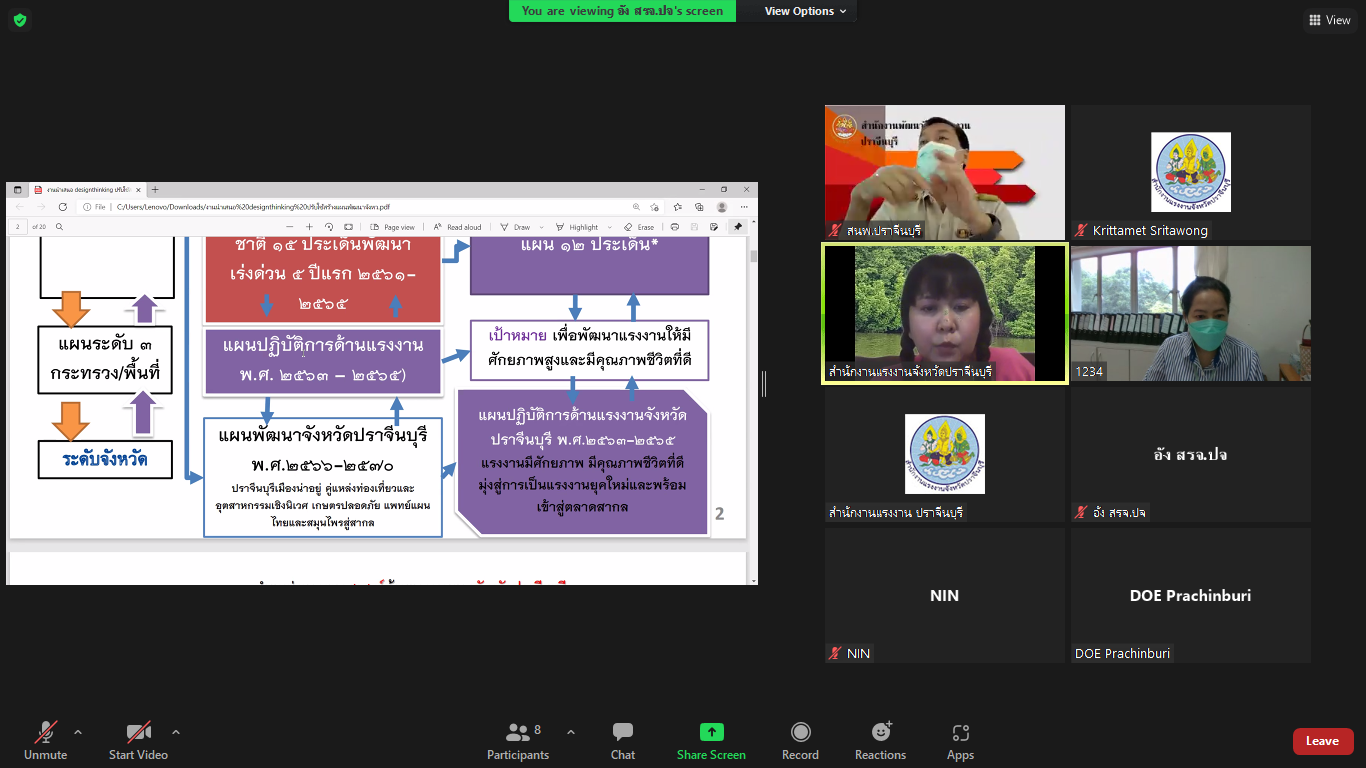1366x768 pixels.
Task: Change the layout using the View button
Action: pos(1329,20)
